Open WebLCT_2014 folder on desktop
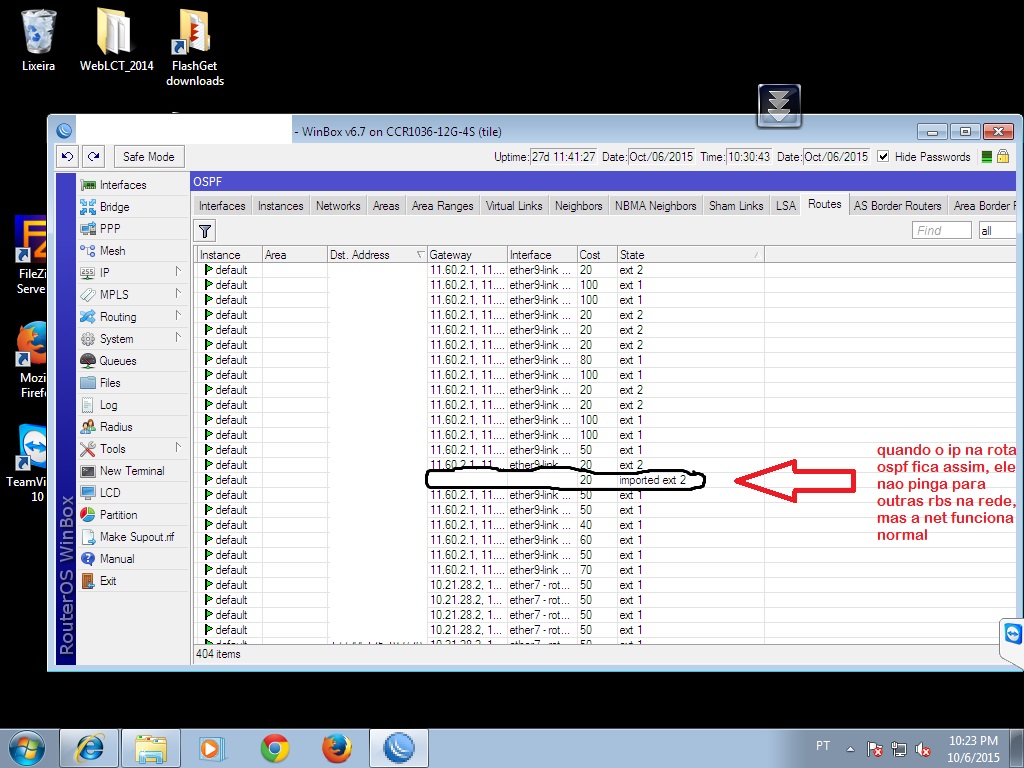The height and width of the screenshot is (768, 1024). click(116, 40)
